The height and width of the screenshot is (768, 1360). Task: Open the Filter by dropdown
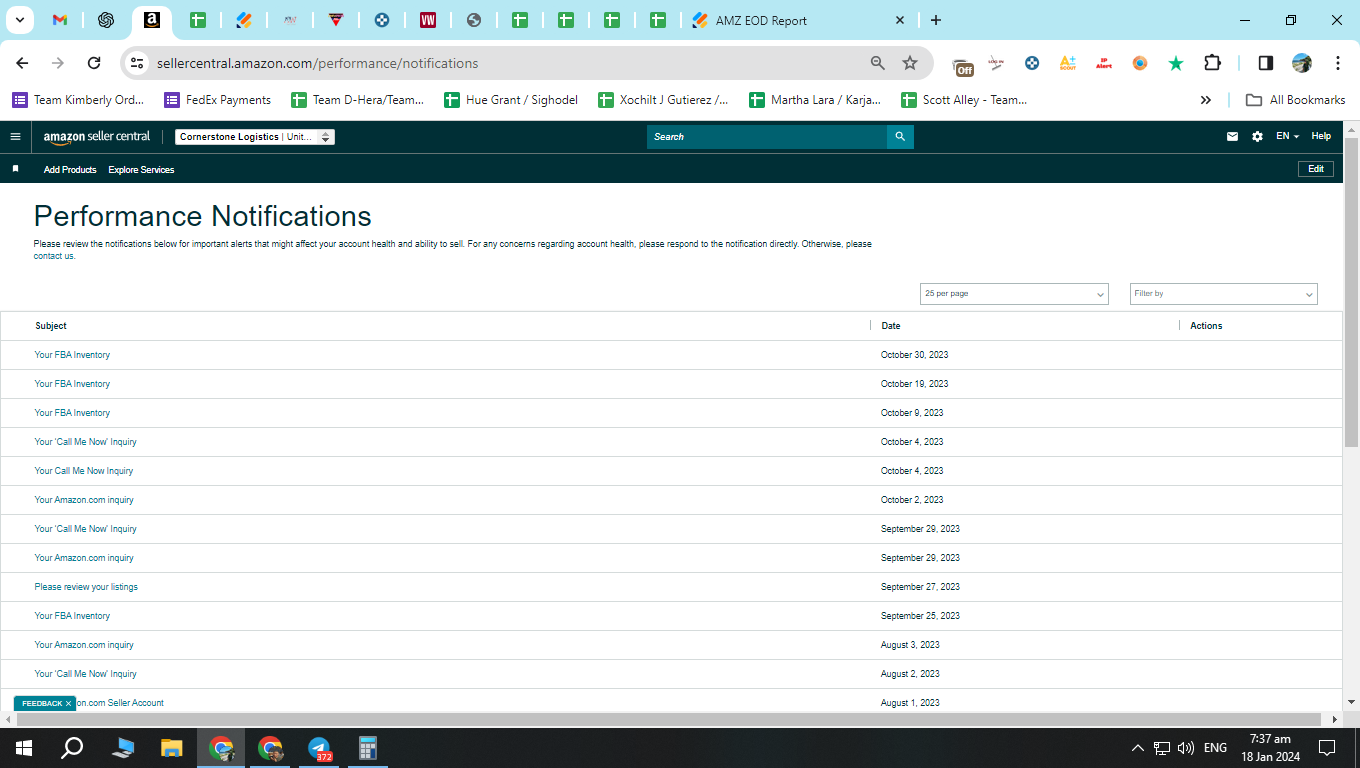pos(1224,294)
